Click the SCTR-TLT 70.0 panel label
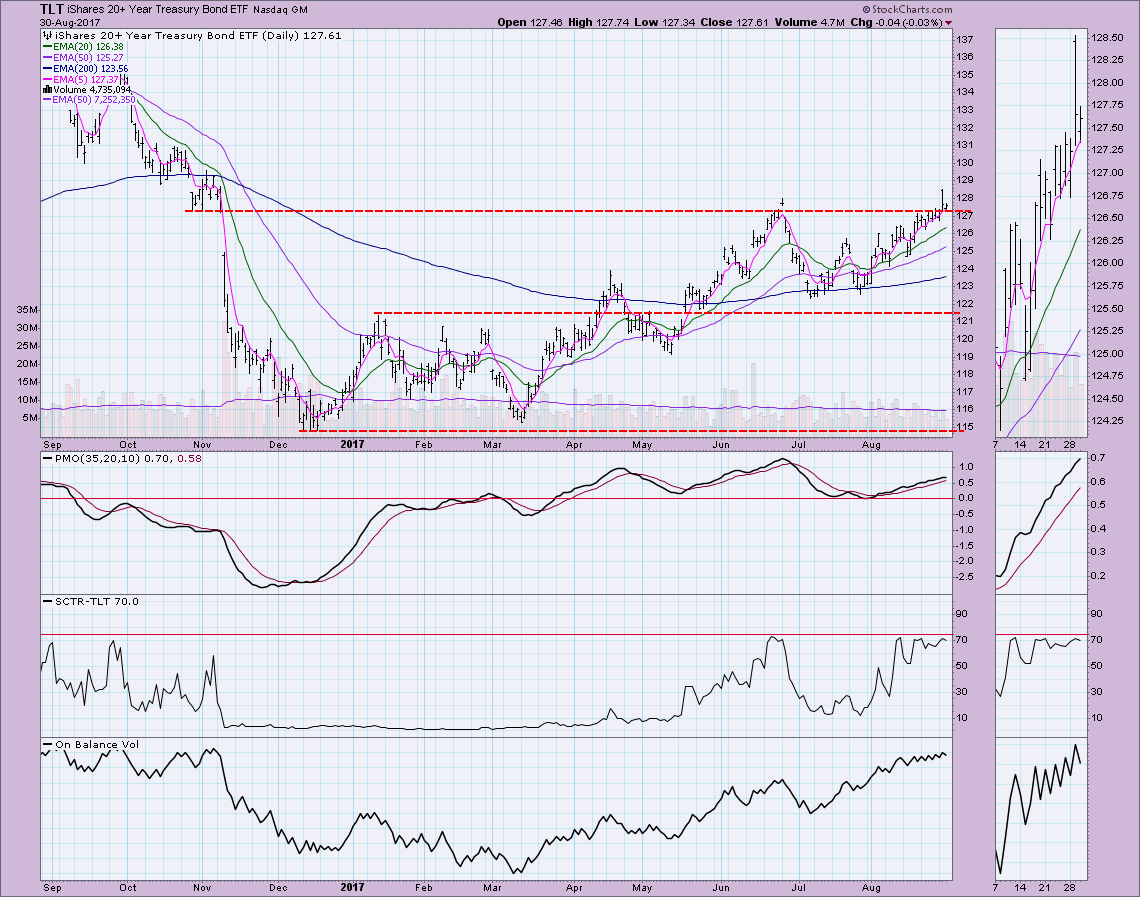 click(x=78, y=601)
